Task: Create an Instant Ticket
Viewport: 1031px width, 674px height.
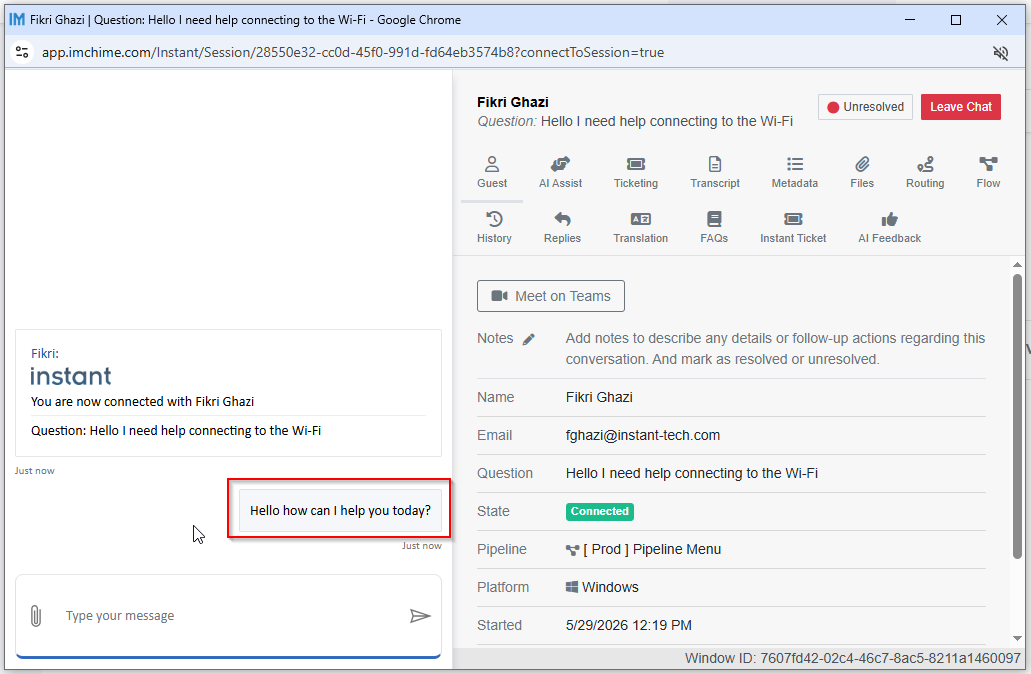Action: [793, 228]
